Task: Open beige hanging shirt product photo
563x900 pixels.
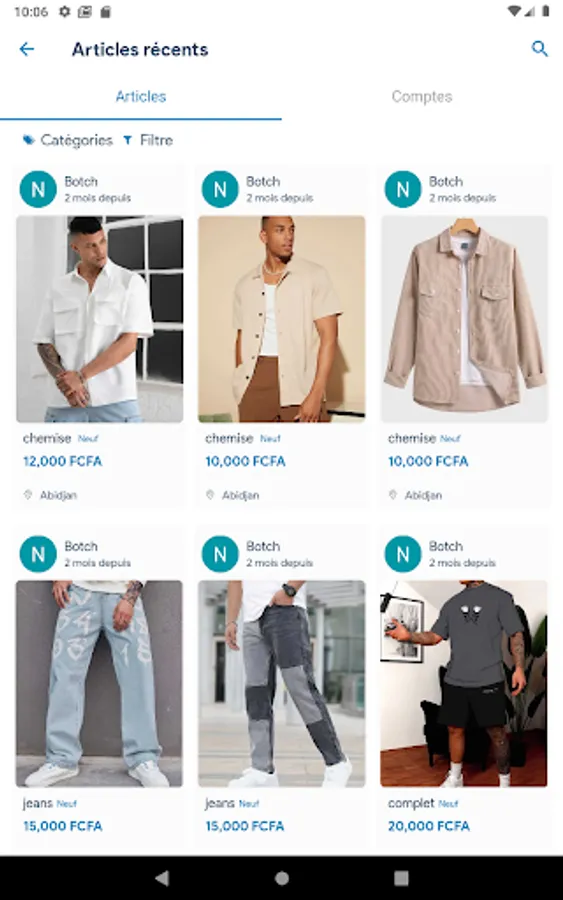Action: [464, 319]
